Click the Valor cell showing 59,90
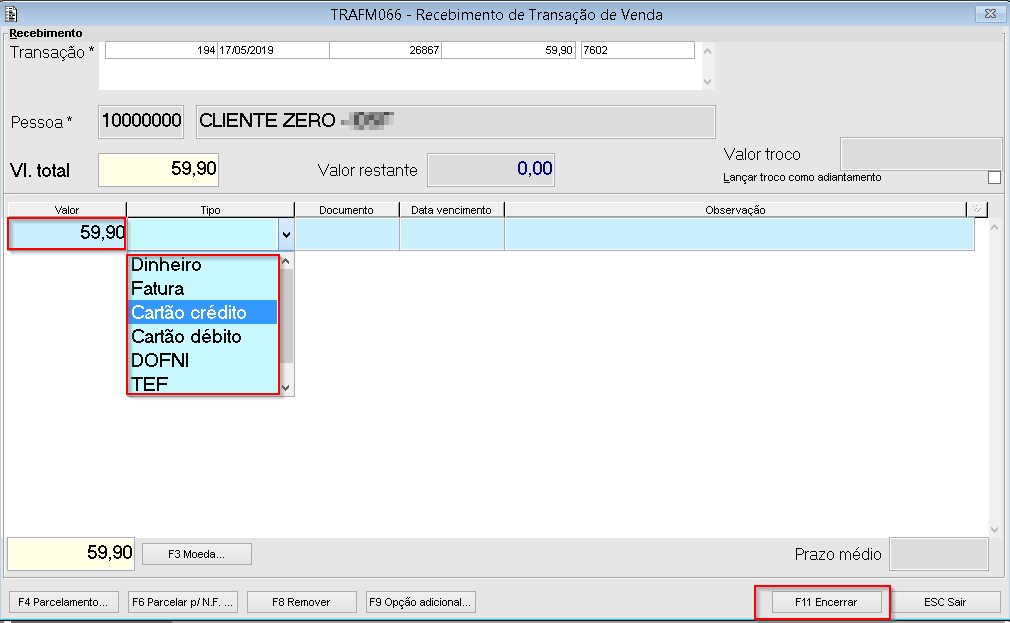The image size is (1010, 623). [x=67, y=233]
